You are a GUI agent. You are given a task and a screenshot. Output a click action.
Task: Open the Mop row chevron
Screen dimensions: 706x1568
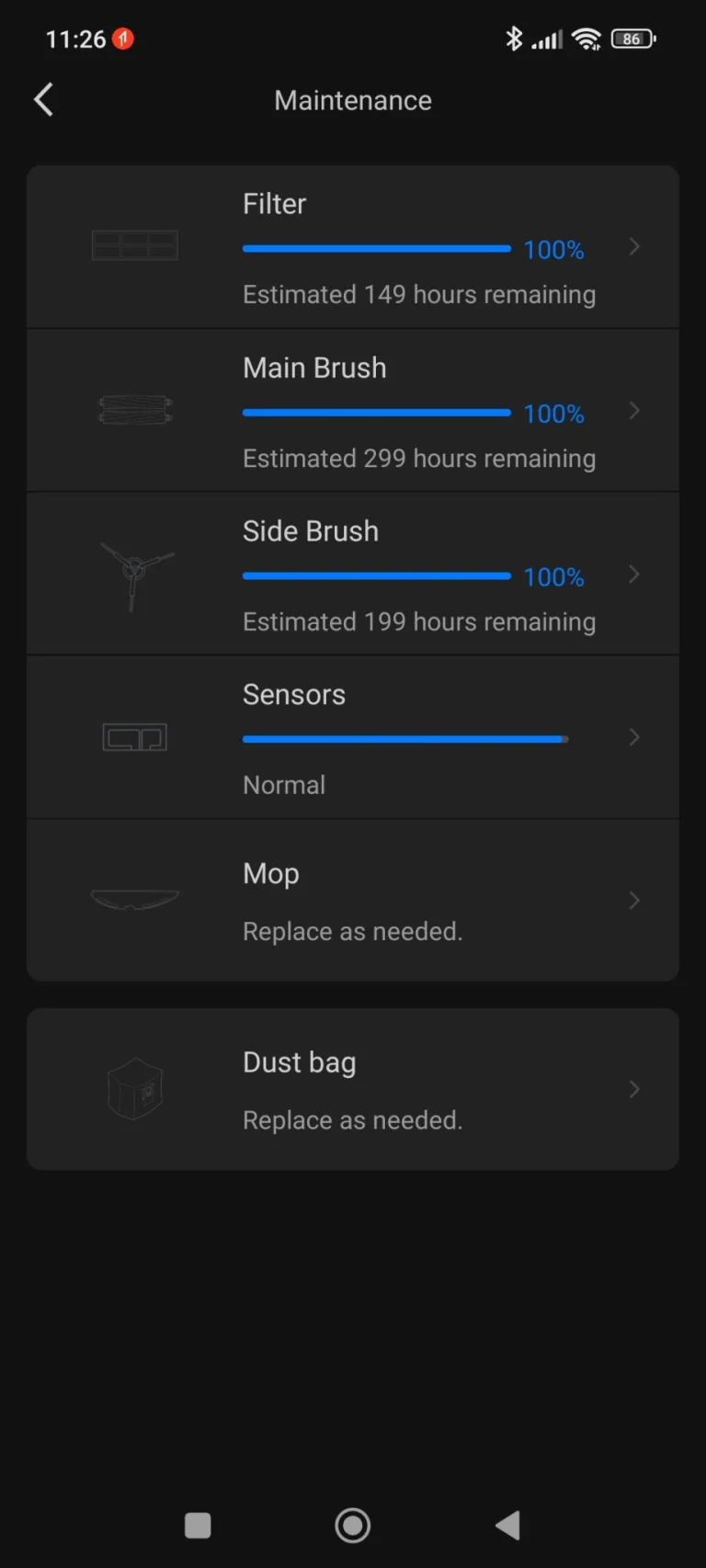(634, 901)
